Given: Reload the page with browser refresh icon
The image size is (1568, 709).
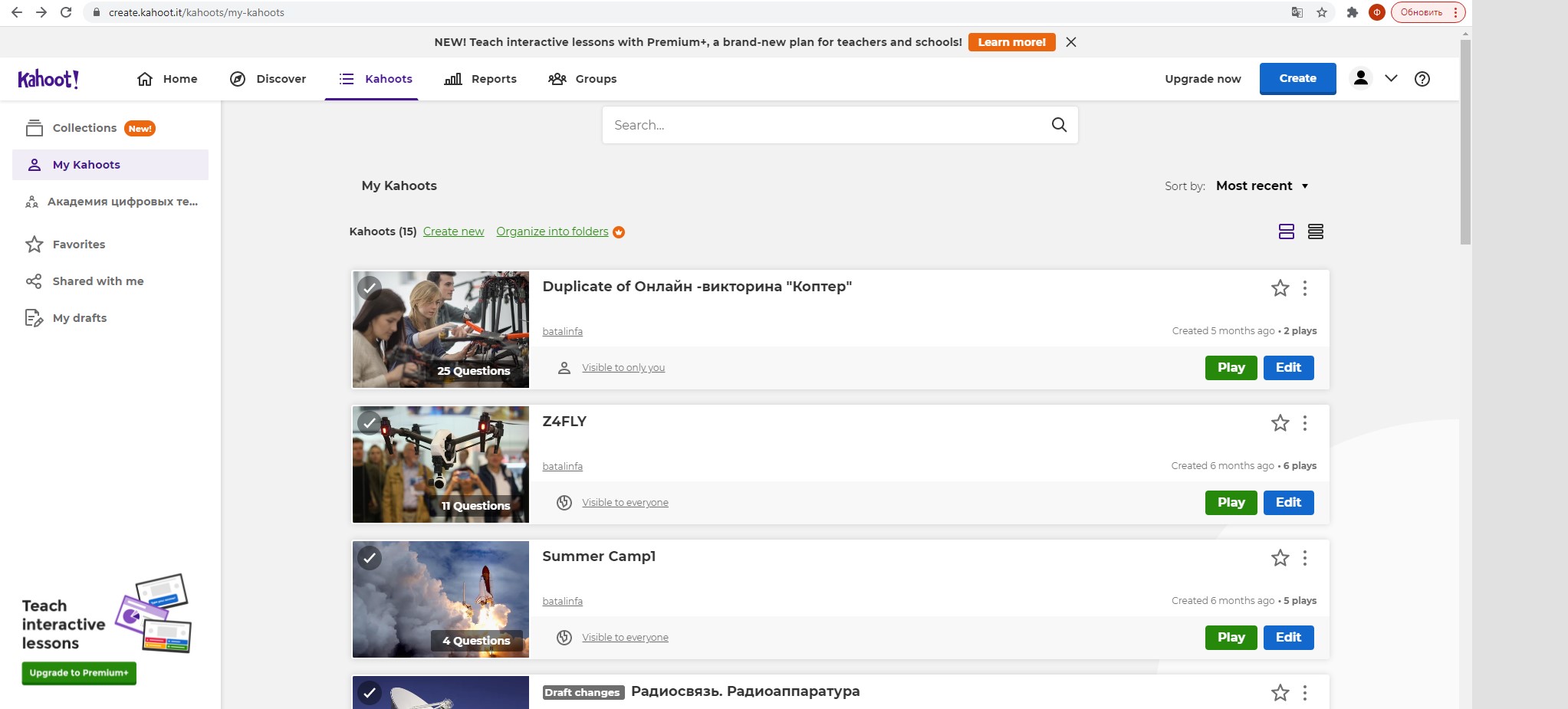Looking at the screenshot, I should click(x=66, y=12).
